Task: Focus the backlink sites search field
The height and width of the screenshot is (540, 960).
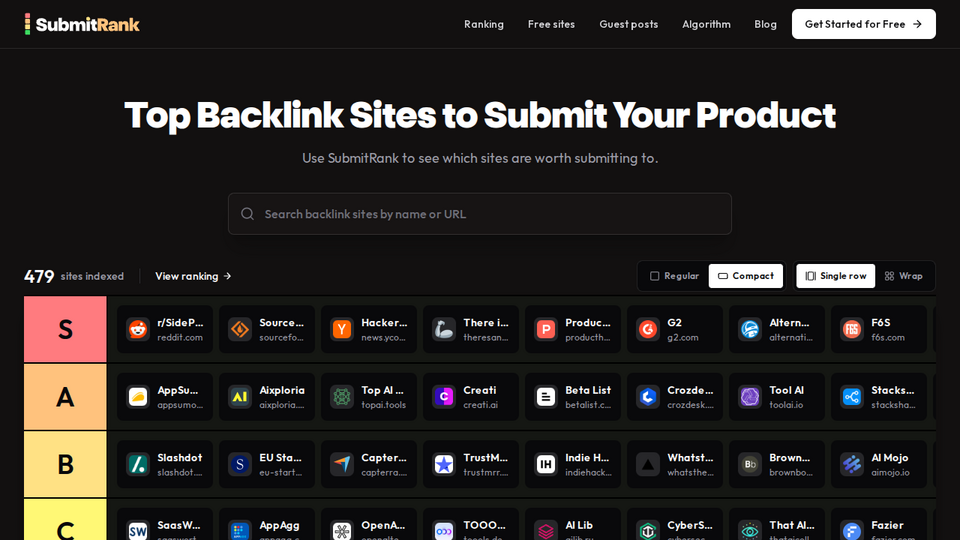Action: [480, 214]
